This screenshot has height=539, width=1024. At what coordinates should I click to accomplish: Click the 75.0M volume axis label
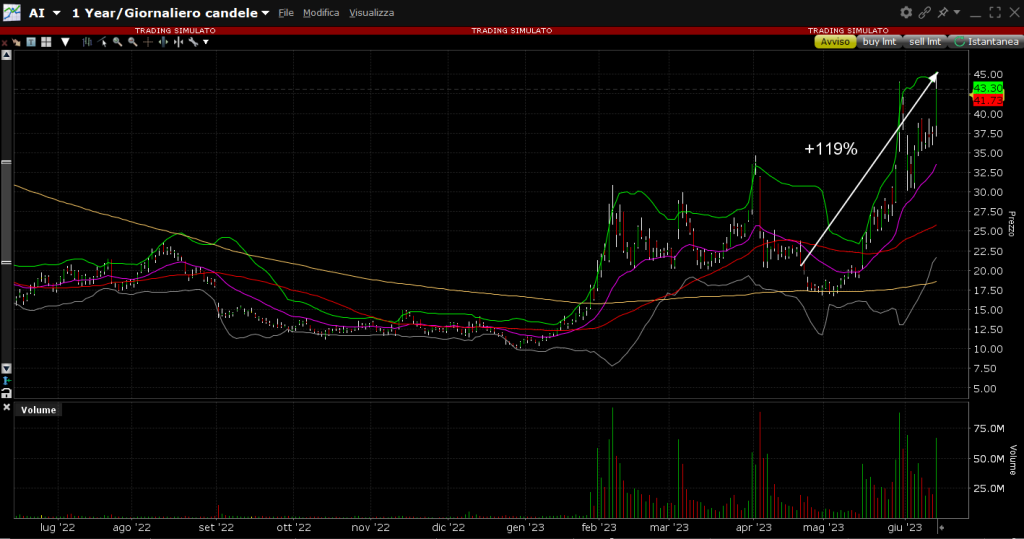tap(988, 429)
